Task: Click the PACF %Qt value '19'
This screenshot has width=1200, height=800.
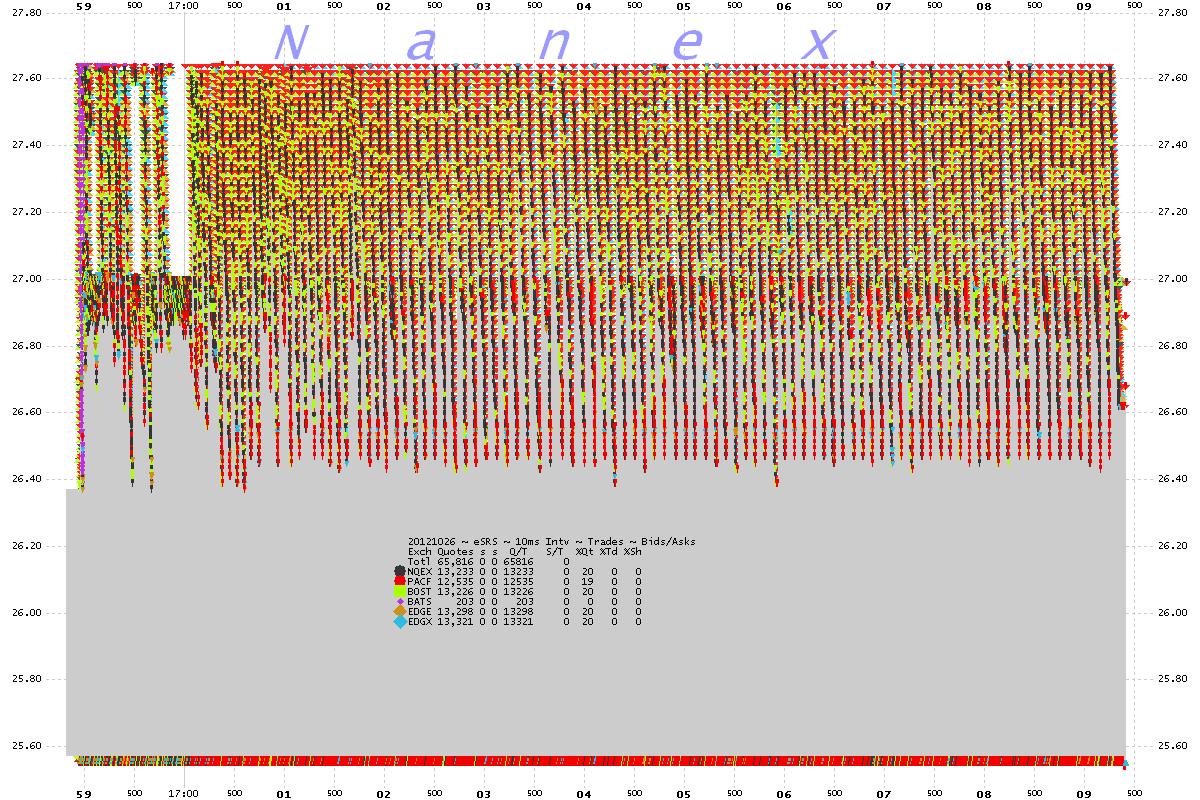Action: coord(588,581)
